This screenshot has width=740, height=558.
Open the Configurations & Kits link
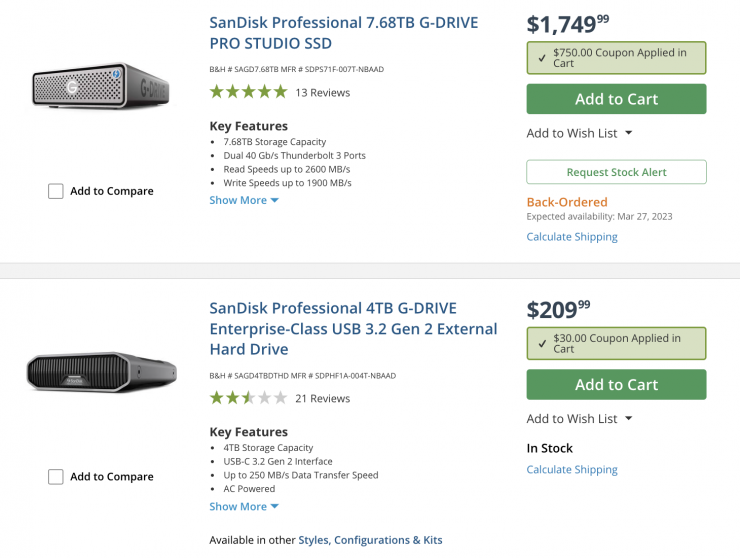click(x=388, y=540)
